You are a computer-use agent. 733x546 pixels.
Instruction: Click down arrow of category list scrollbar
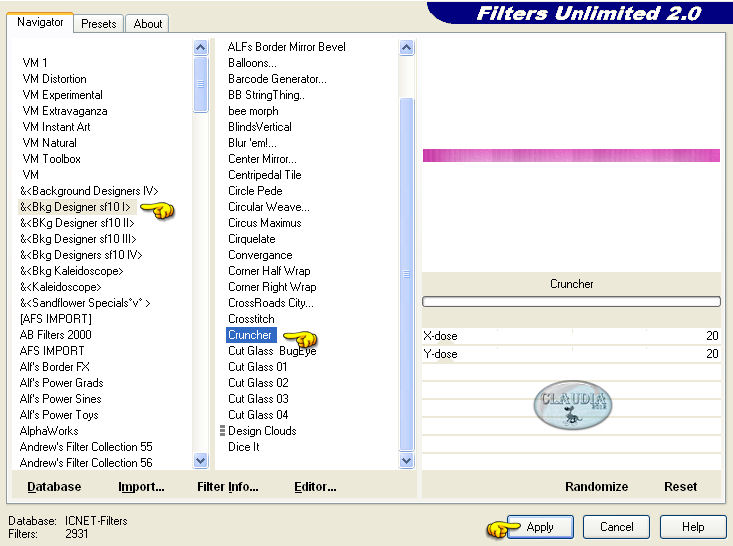click(201, 461)
